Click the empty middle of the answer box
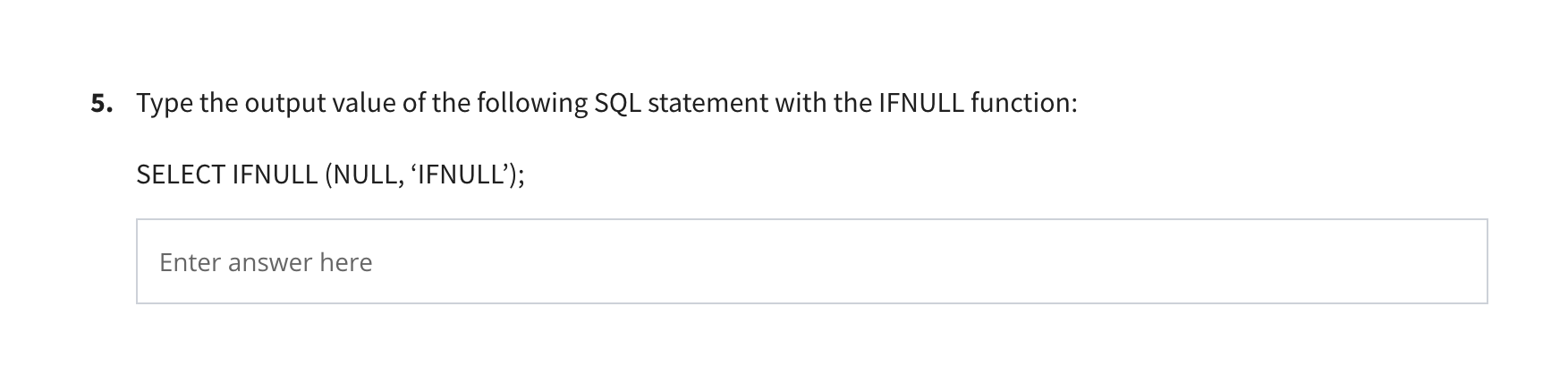The image size is (1568, 383). click(811, 261)
